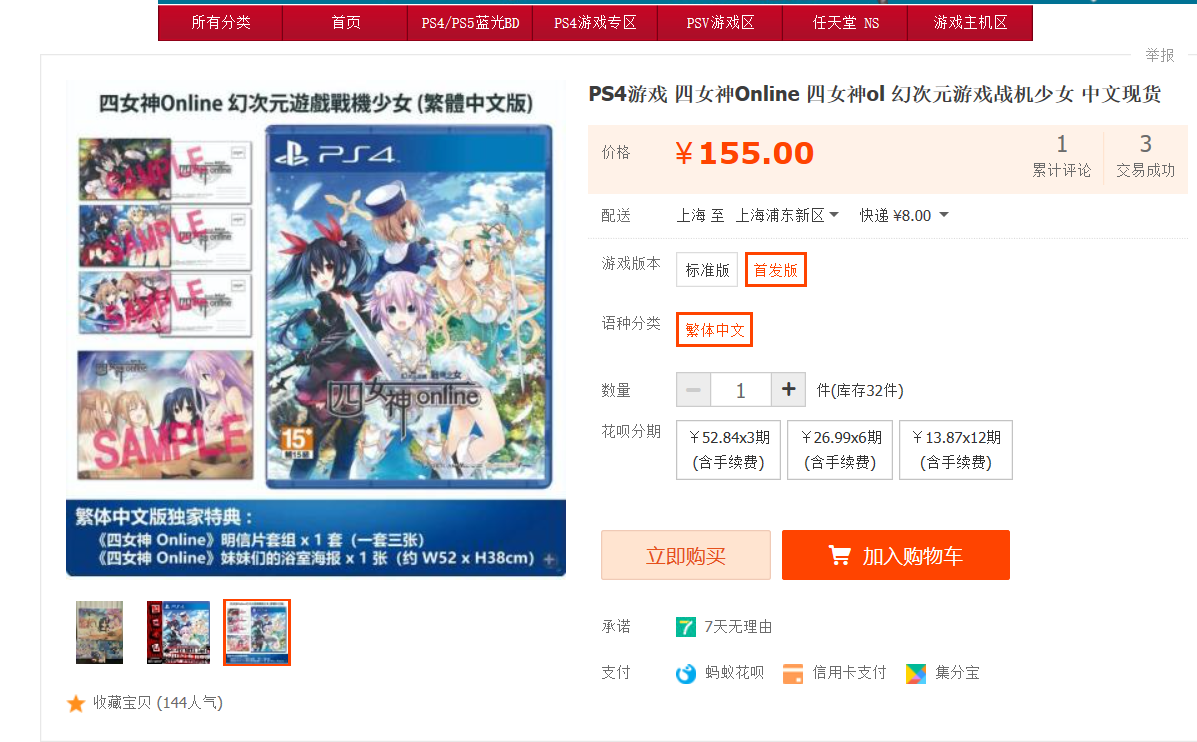Select the first product thumbnail image
The height and width of the screenshot is (742, 1197).
99,632
